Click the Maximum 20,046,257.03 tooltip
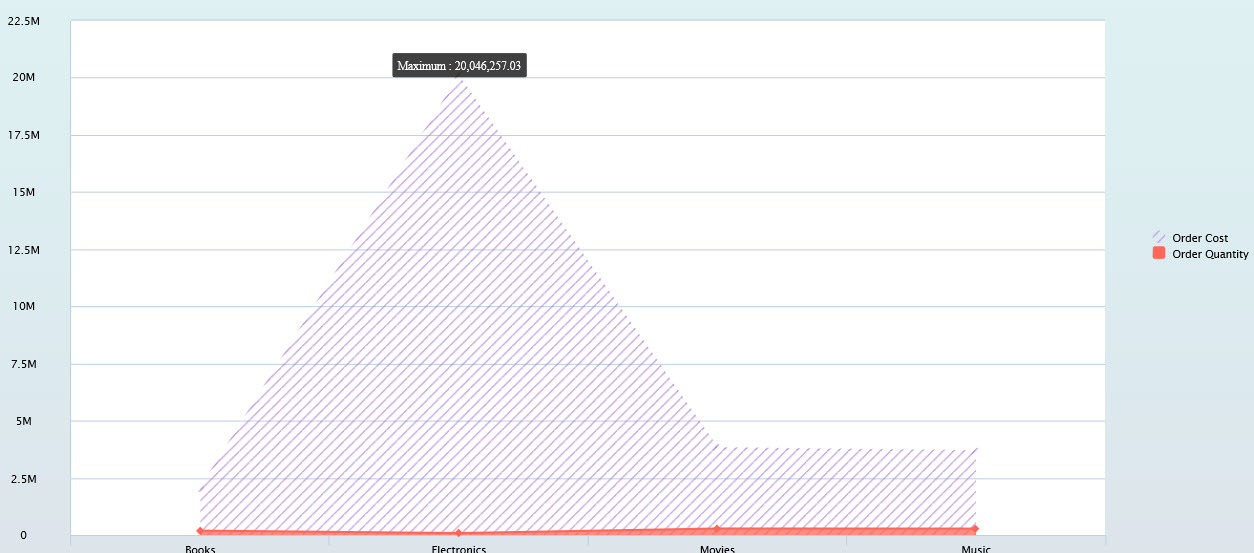The width and height of the screenshot is (1254, 553). pos(459,66)
